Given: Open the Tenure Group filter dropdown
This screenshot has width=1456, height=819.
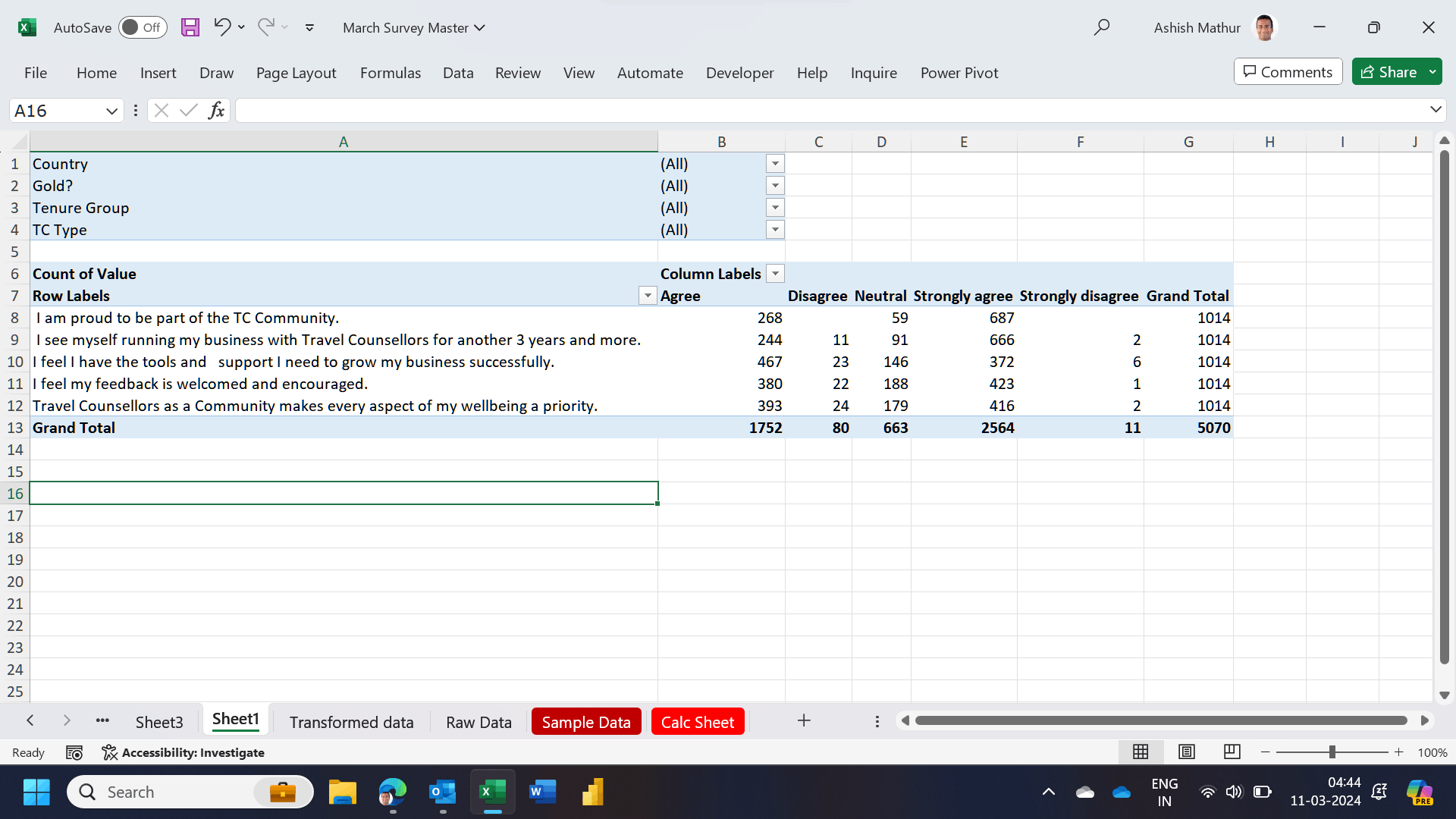Looking at the screenshot, I should [x=774, y=208].
